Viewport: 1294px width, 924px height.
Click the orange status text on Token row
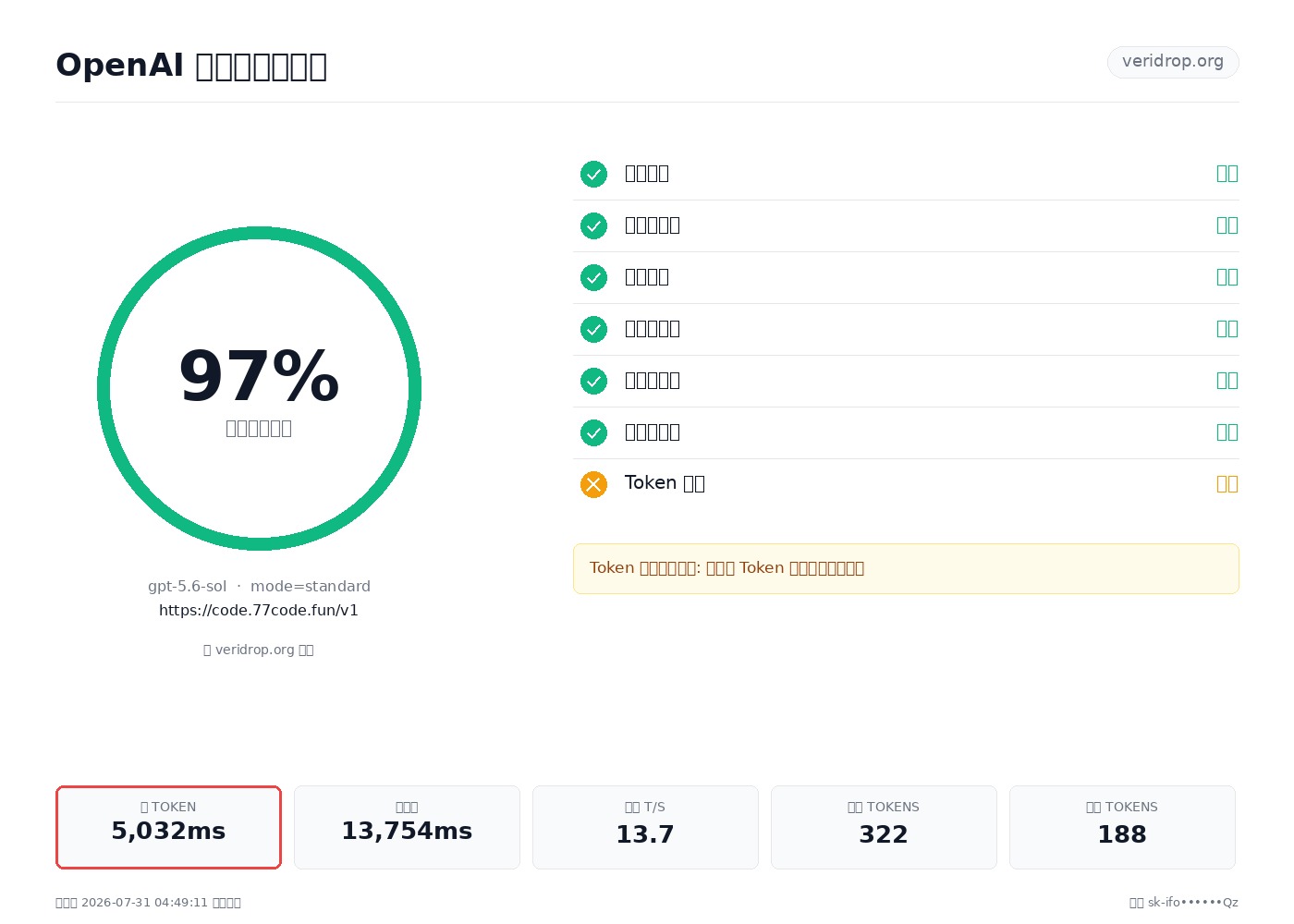1227,484
